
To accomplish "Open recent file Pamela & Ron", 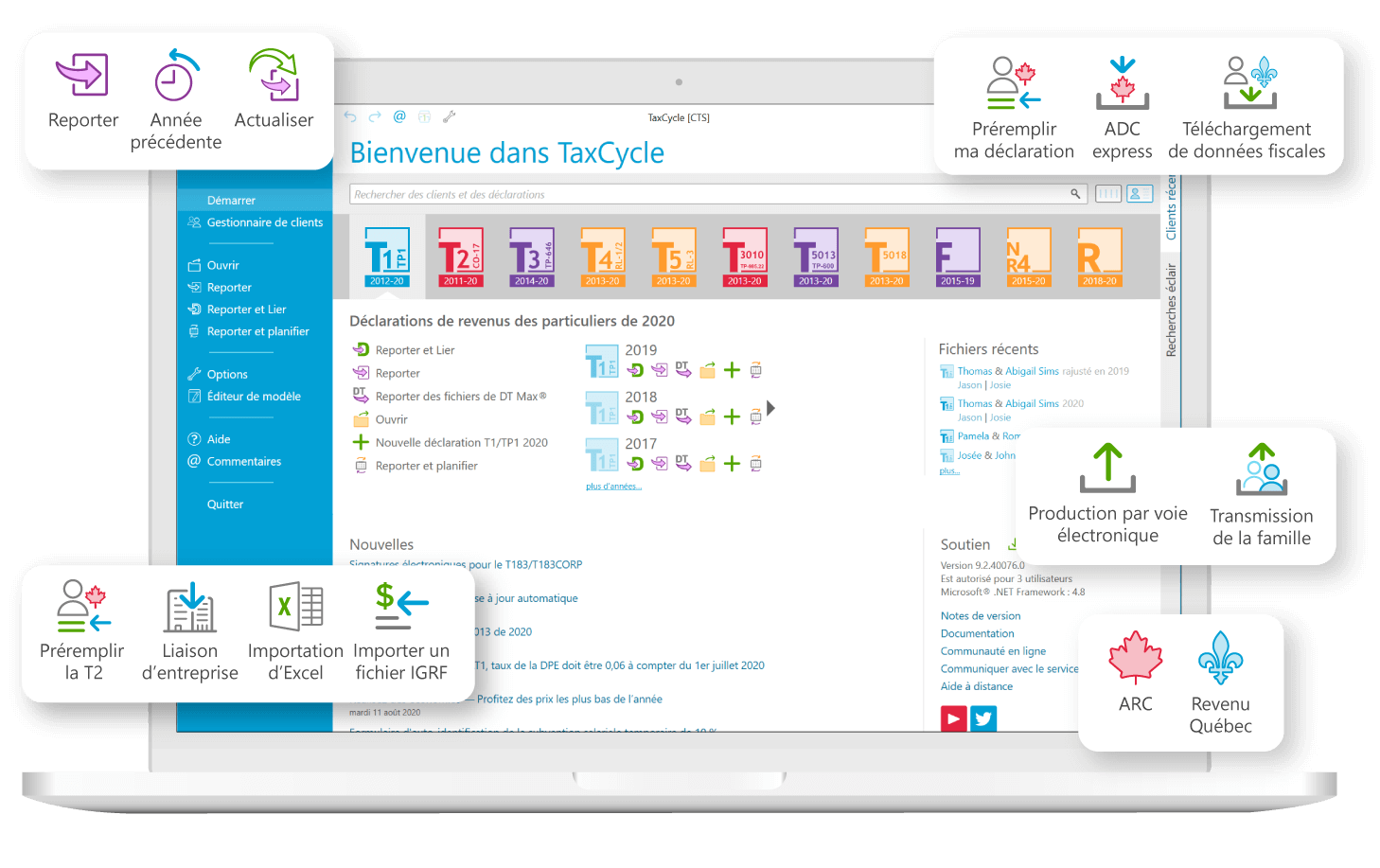I will click(x=980, y=436).
